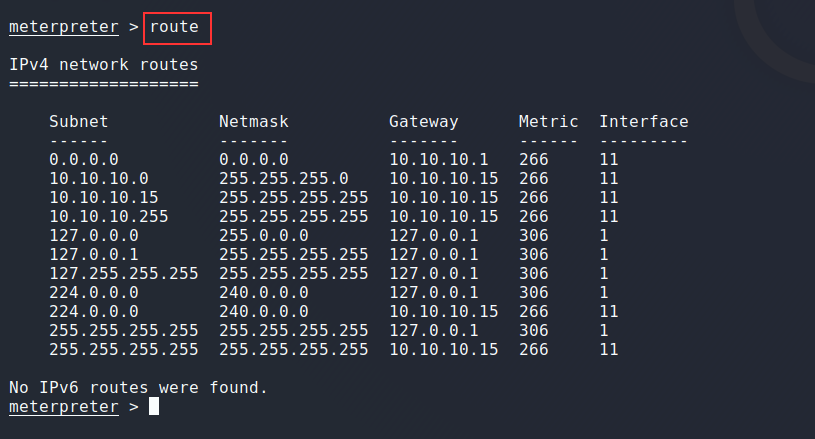The height and width of the screenshot is (439, 815).
Task: Click subnet 127.255.255.255 entry
Action: 123,273
